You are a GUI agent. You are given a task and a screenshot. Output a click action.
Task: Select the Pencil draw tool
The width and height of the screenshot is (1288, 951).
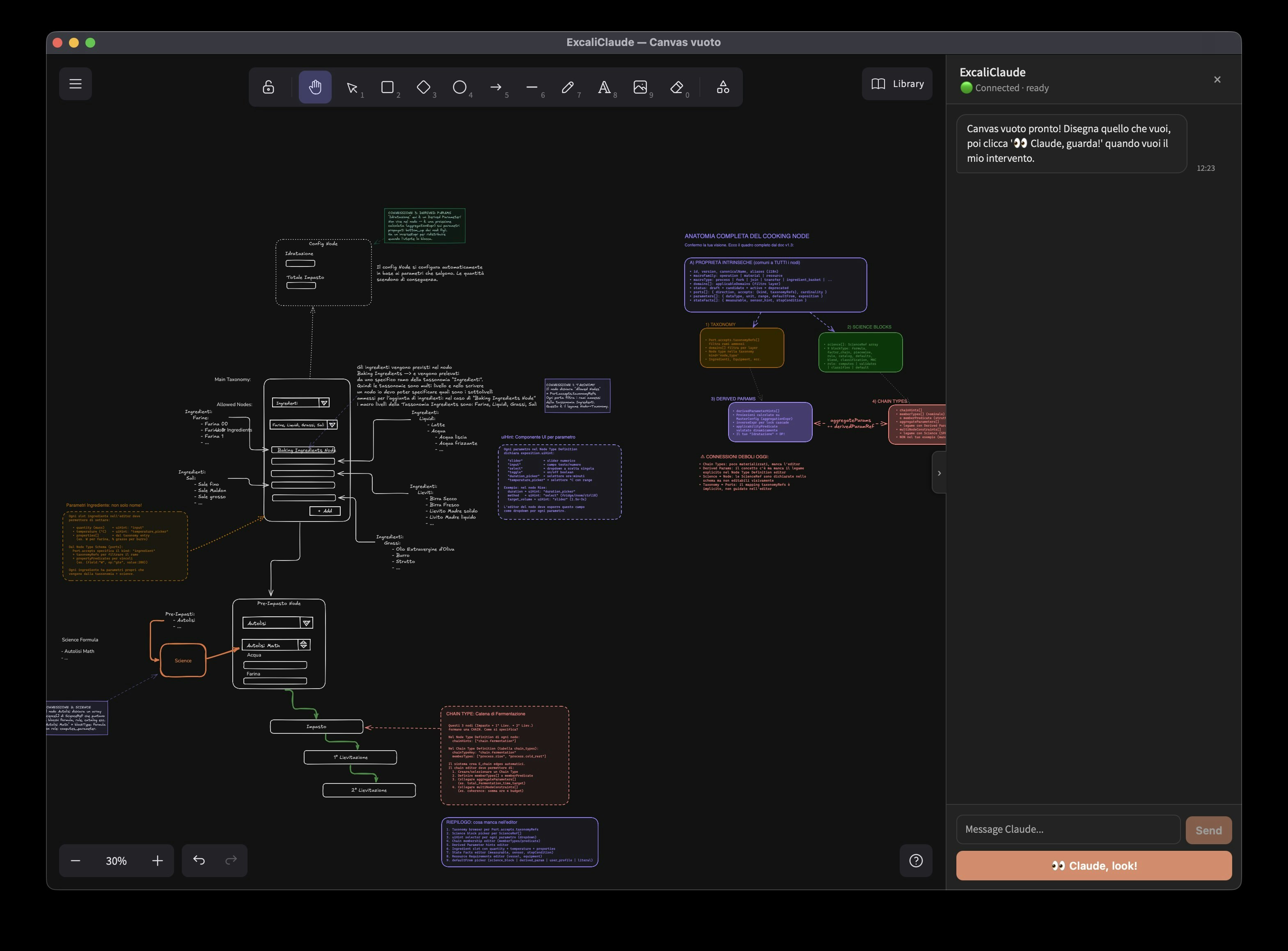tap(568, 87)
